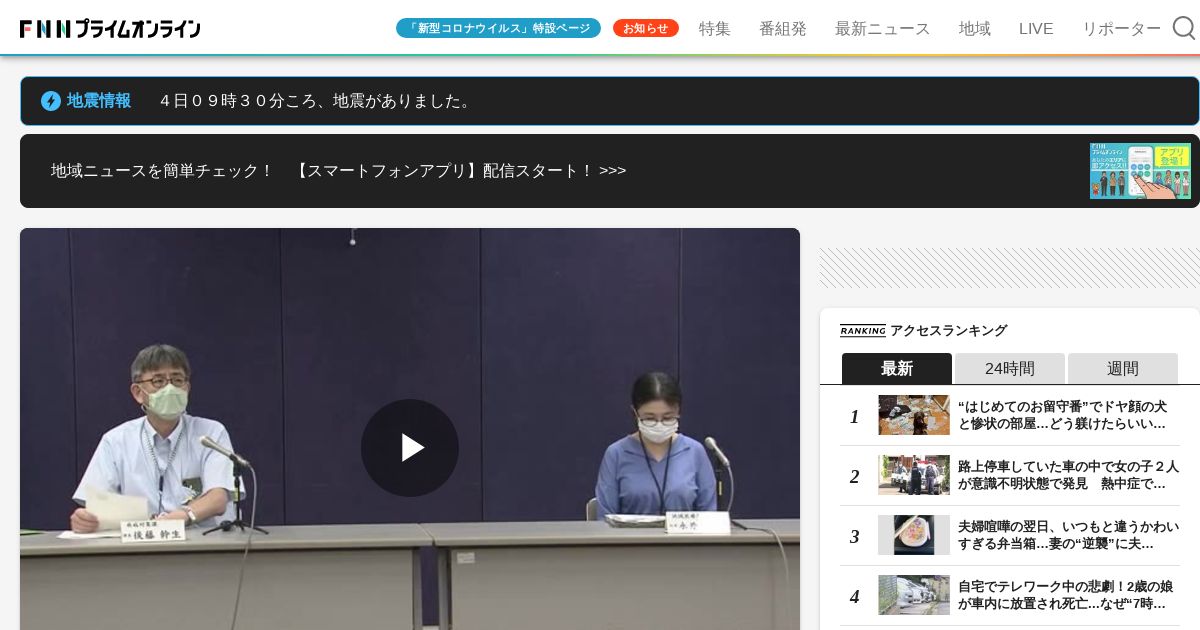Open the telework tragedy article thumbnail

click(x=914, y=595)
